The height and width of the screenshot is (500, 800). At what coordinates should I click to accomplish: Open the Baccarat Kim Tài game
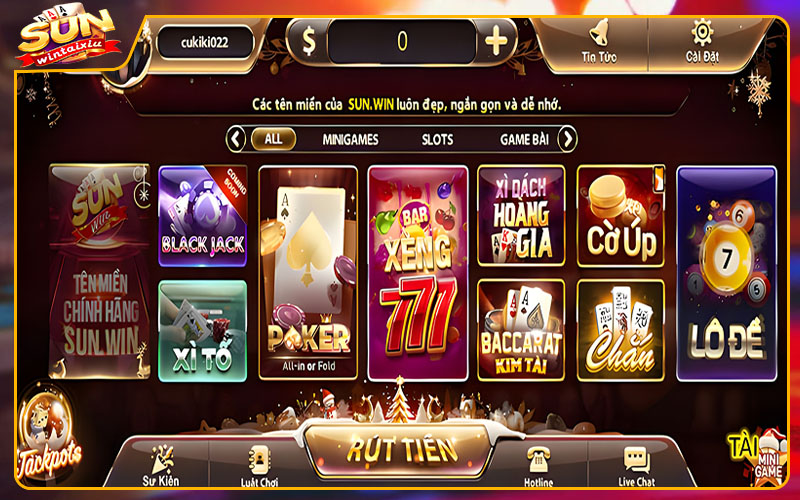coord(521,330)
